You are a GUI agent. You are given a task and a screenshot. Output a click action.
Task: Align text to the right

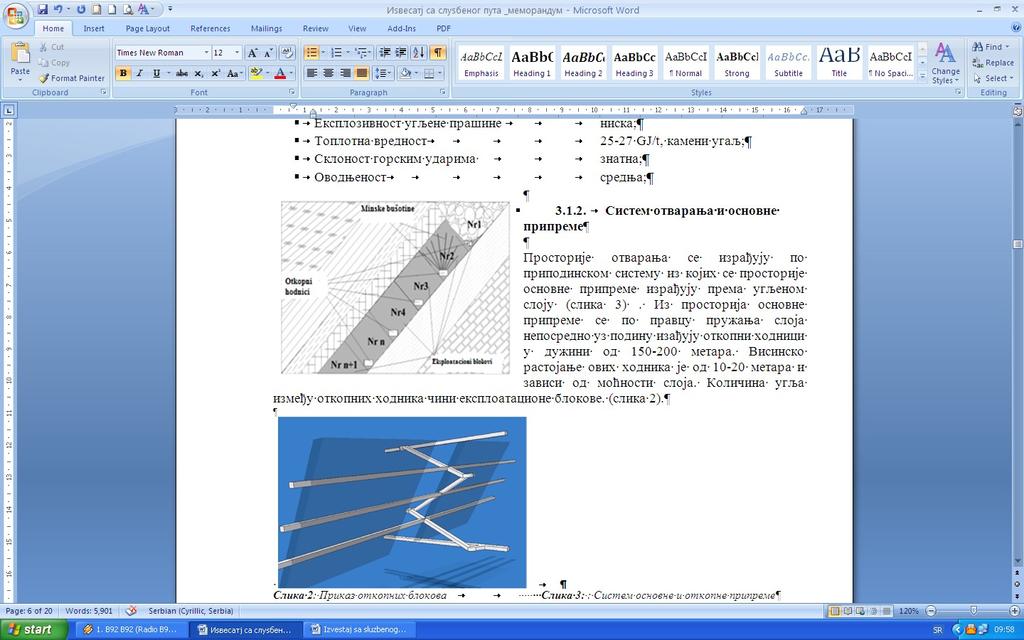(345, 73)
